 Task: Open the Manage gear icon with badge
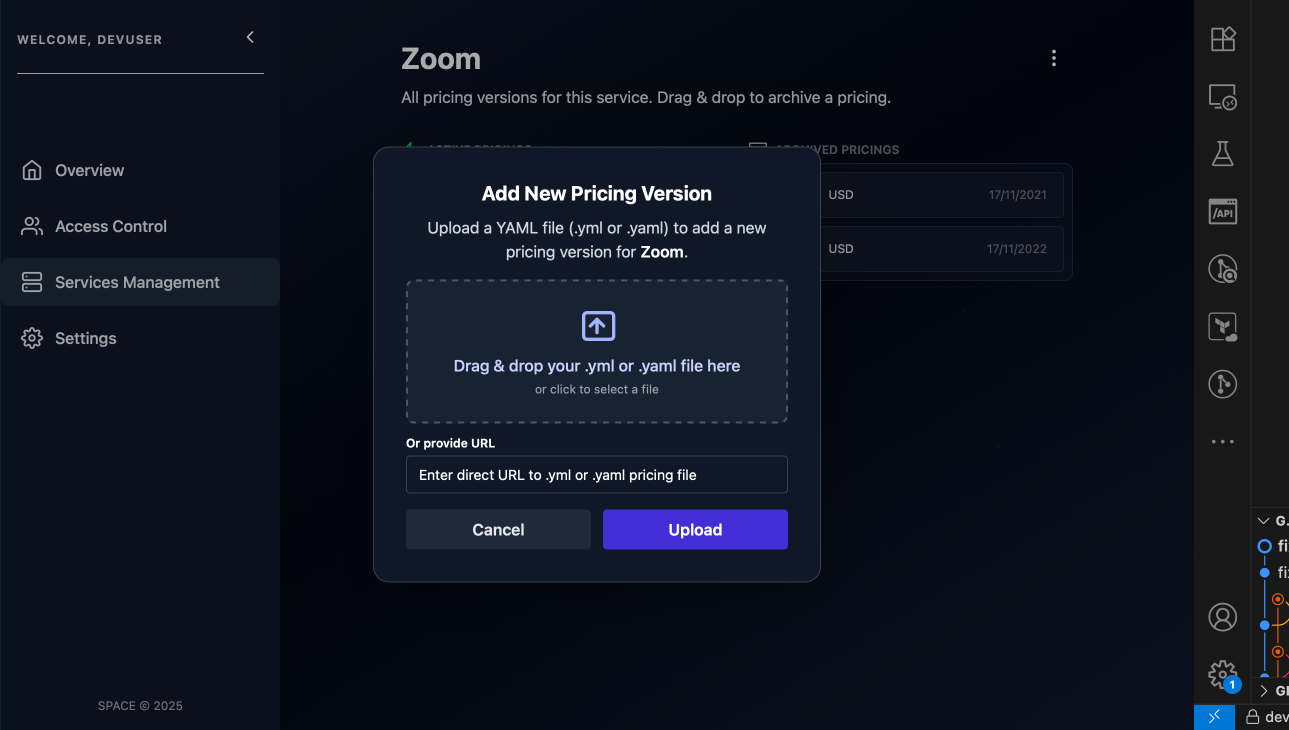coord(1222,674)
